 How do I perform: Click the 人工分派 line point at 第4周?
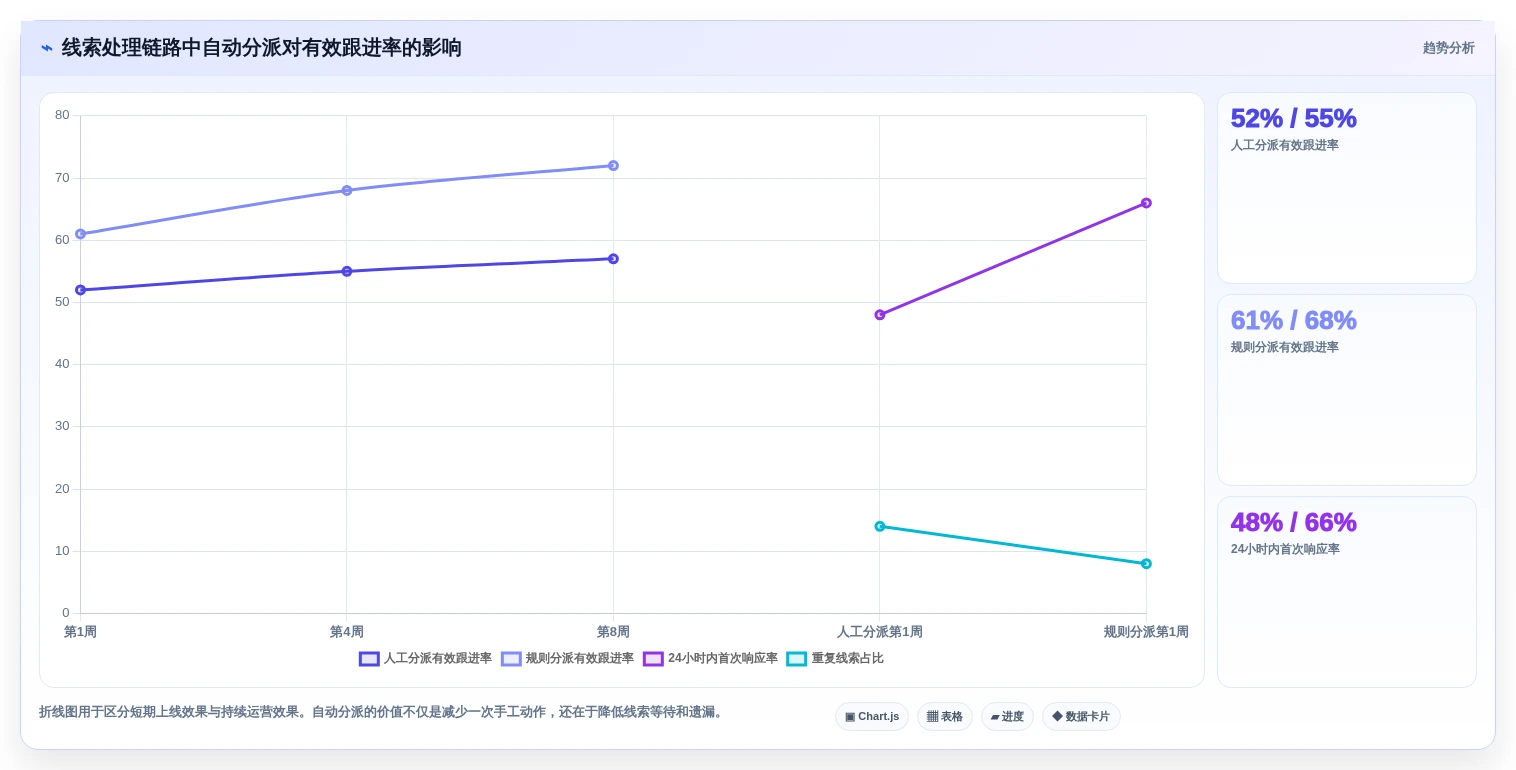(x=347, y=271)
